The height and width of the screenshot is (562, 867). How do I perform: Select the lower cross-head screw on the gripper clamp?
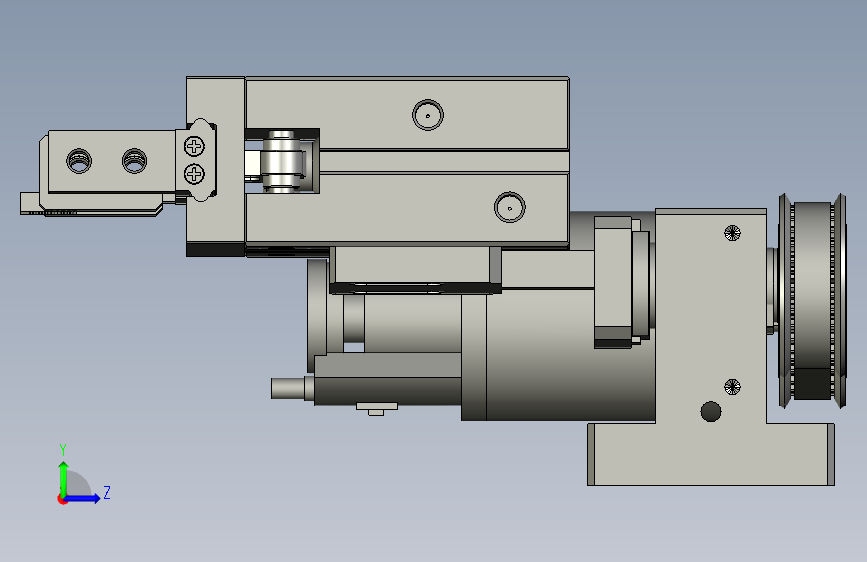(194, 174)
